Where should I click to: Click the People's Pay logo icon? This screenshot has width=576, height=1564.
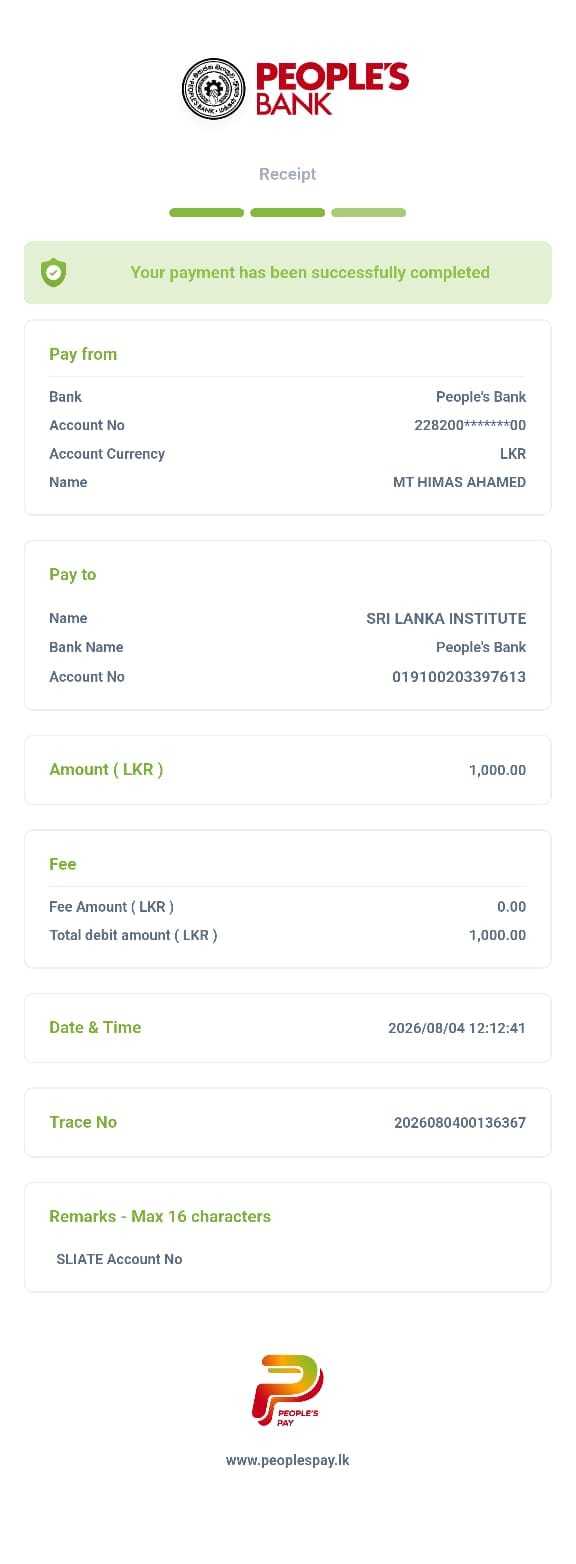[287, 1390]
